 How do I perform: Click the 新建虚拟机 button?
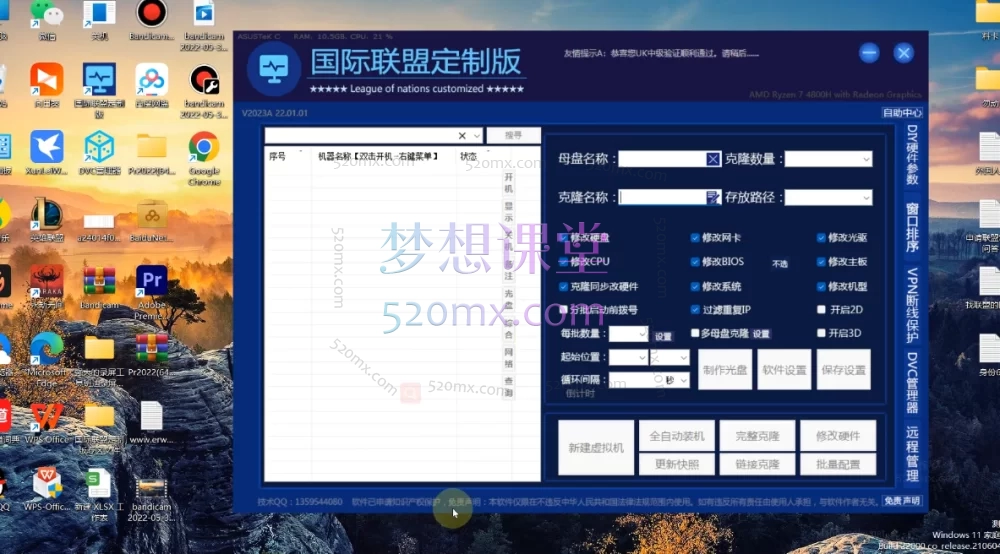(596, 447)
